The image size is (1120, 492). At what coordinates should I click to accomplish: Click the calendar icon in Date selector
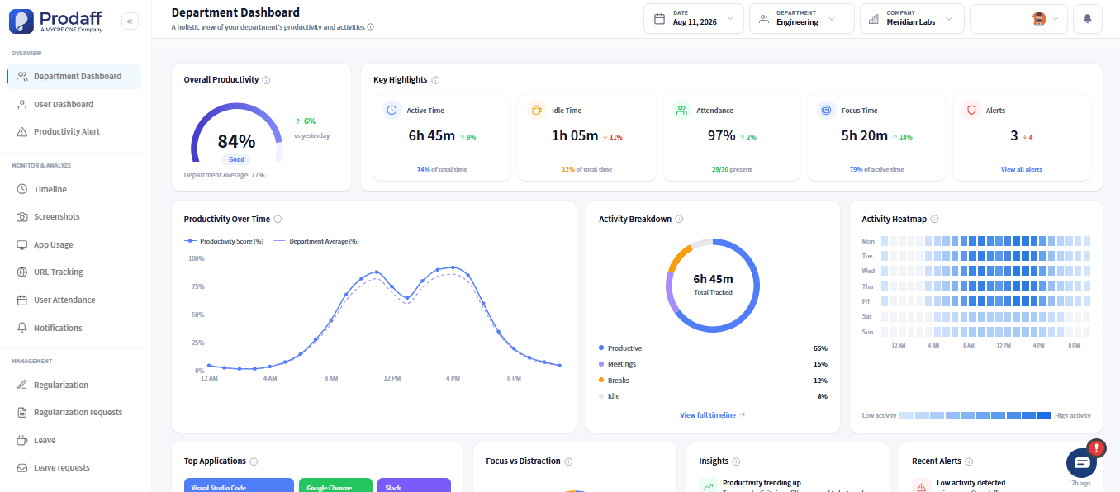tap(659, 19)
